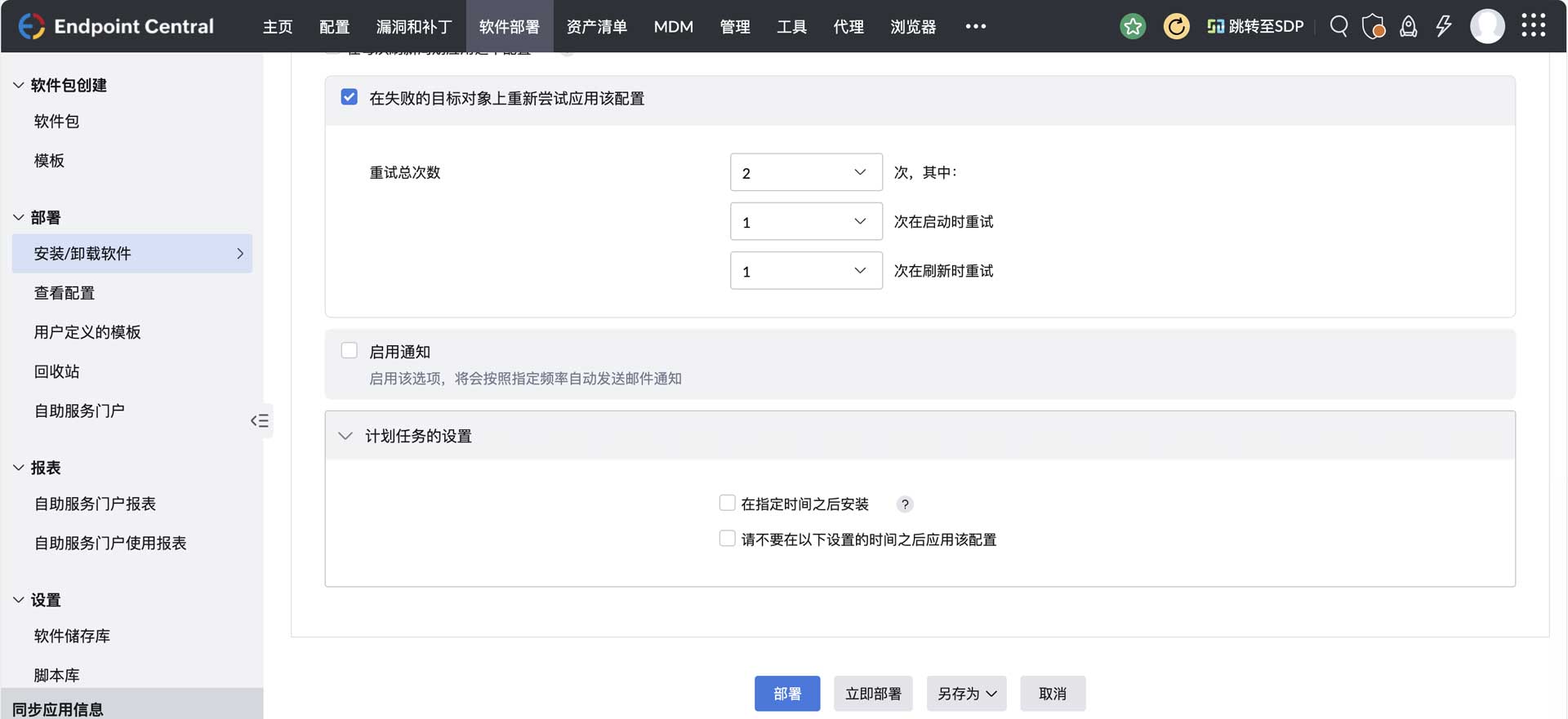Collapse the 软件包创建 sidebar group
This screenshot has width=1568, height=719.
(19, 85)
